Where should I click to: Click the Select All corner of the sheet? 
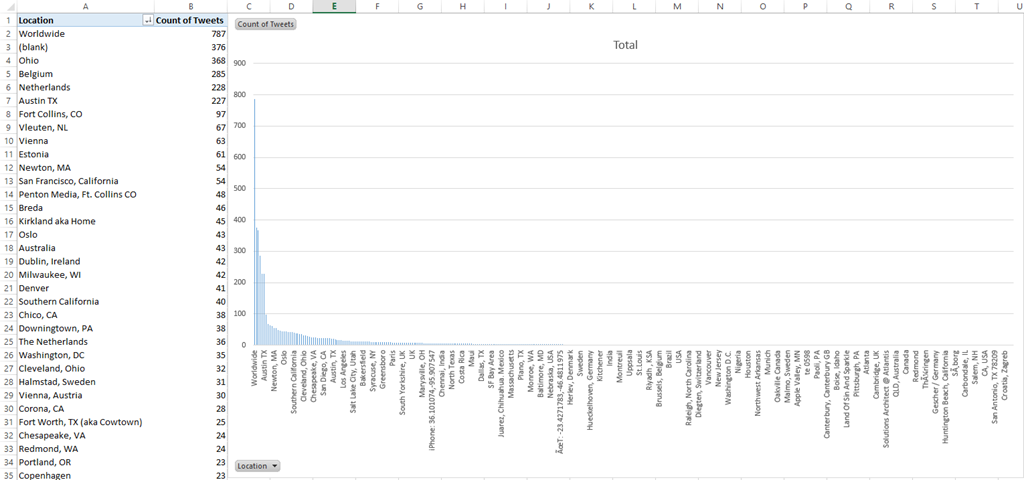7,7
